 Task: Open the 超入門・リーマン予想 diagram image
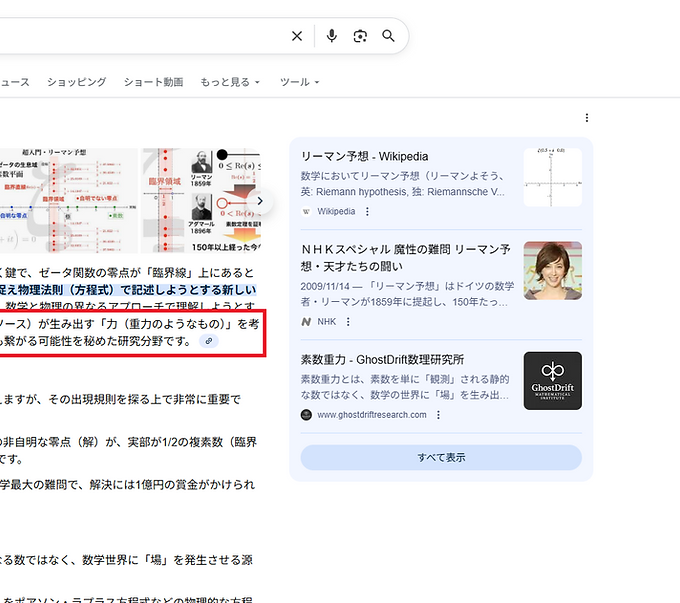pyautogui.click(x=69, y=200)
